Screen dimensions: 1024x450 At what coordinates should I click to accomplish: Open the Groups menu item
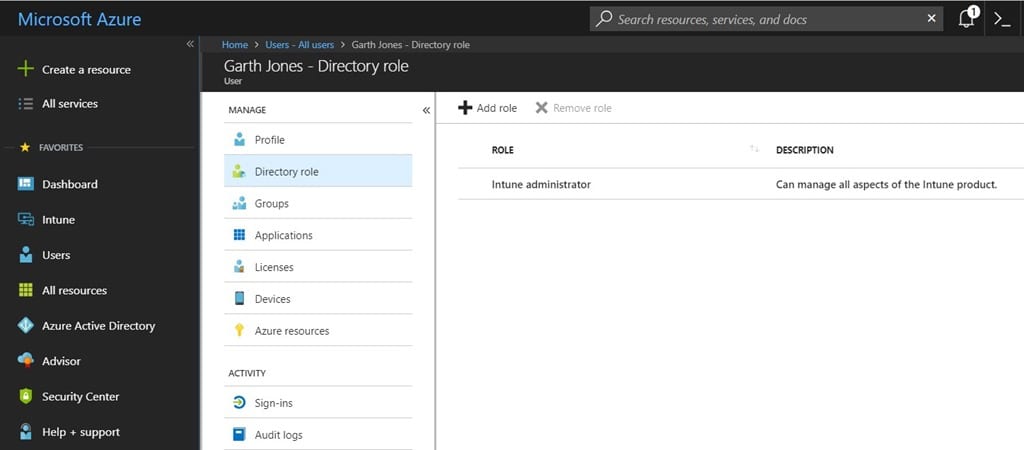(318, 203)
